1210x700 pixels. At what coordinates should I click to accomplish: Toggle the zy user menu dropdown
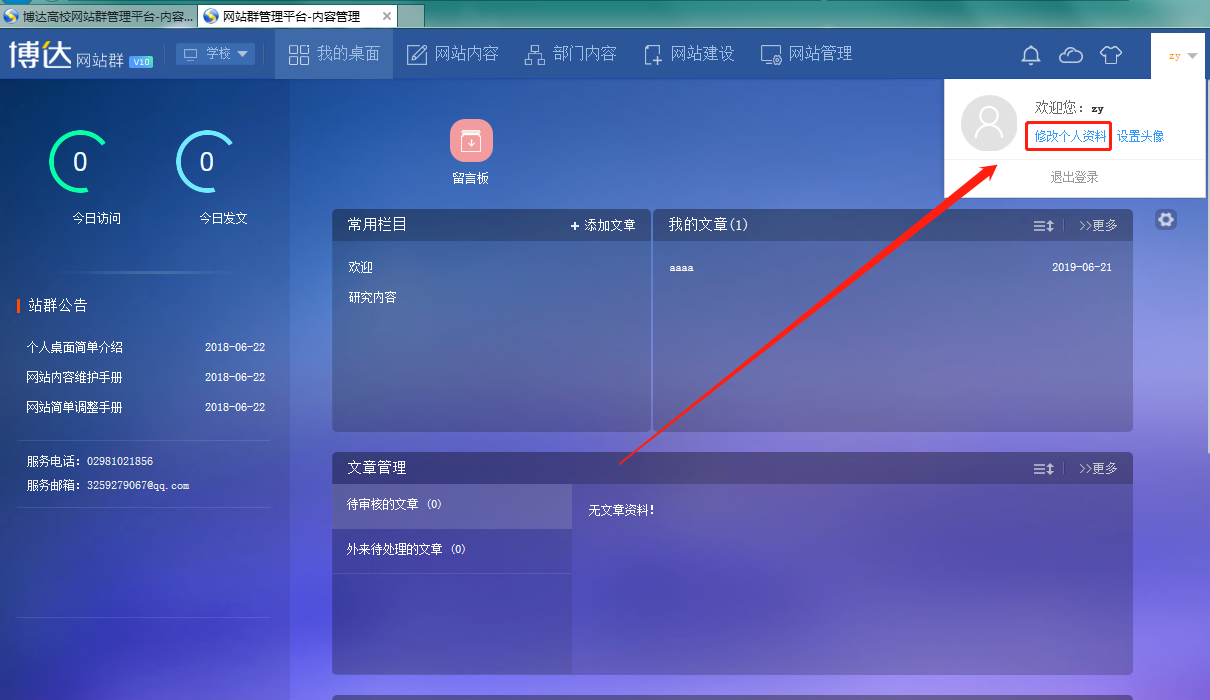[1182, 56]
